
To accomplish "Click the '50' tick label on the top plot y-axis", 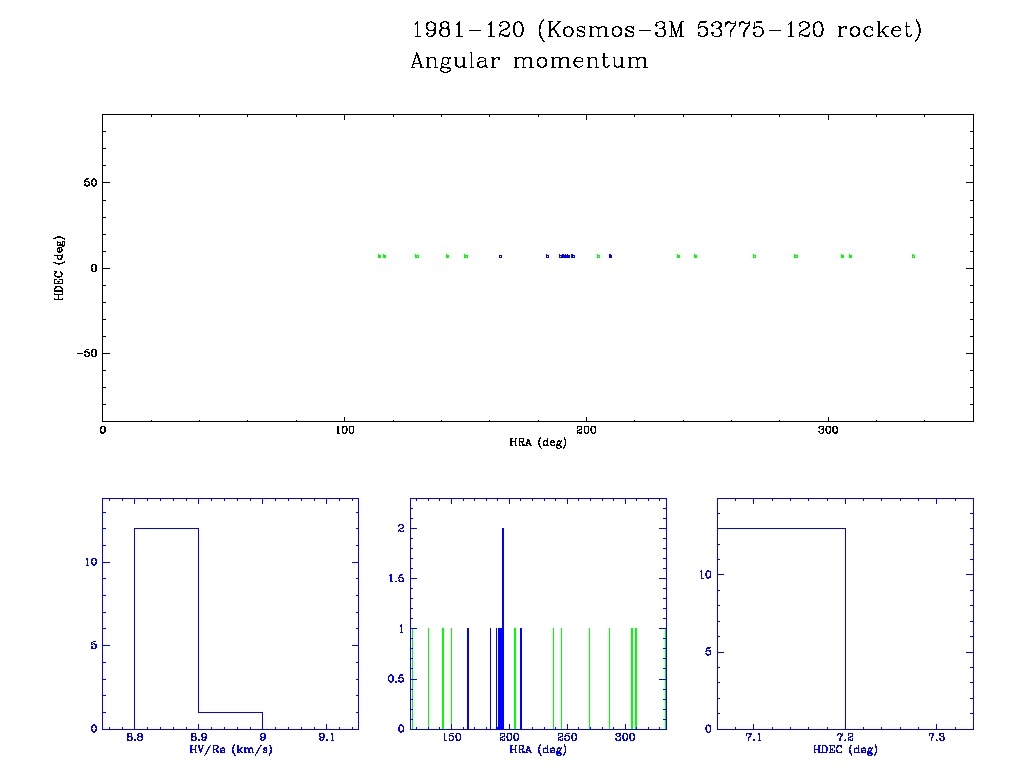I will (x=90, y=183).
